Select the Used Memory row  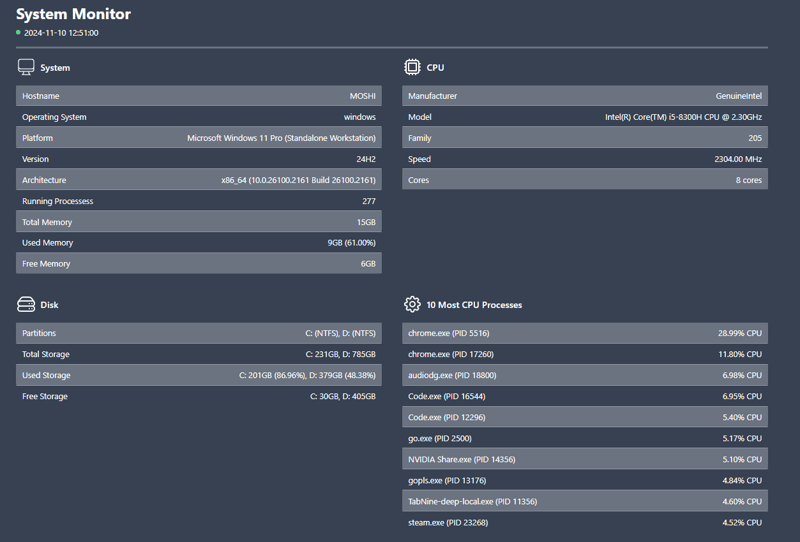pos(198,243)
